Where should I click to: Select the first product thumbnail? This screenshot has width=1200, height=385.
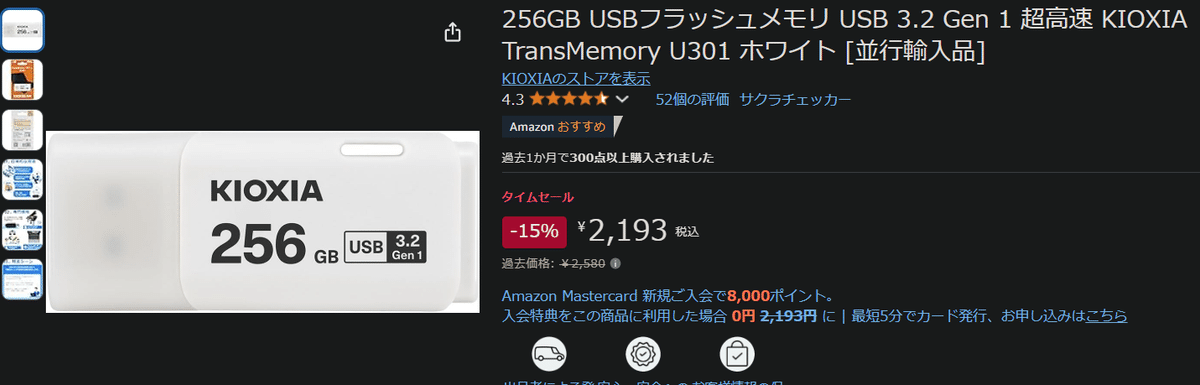22,30
